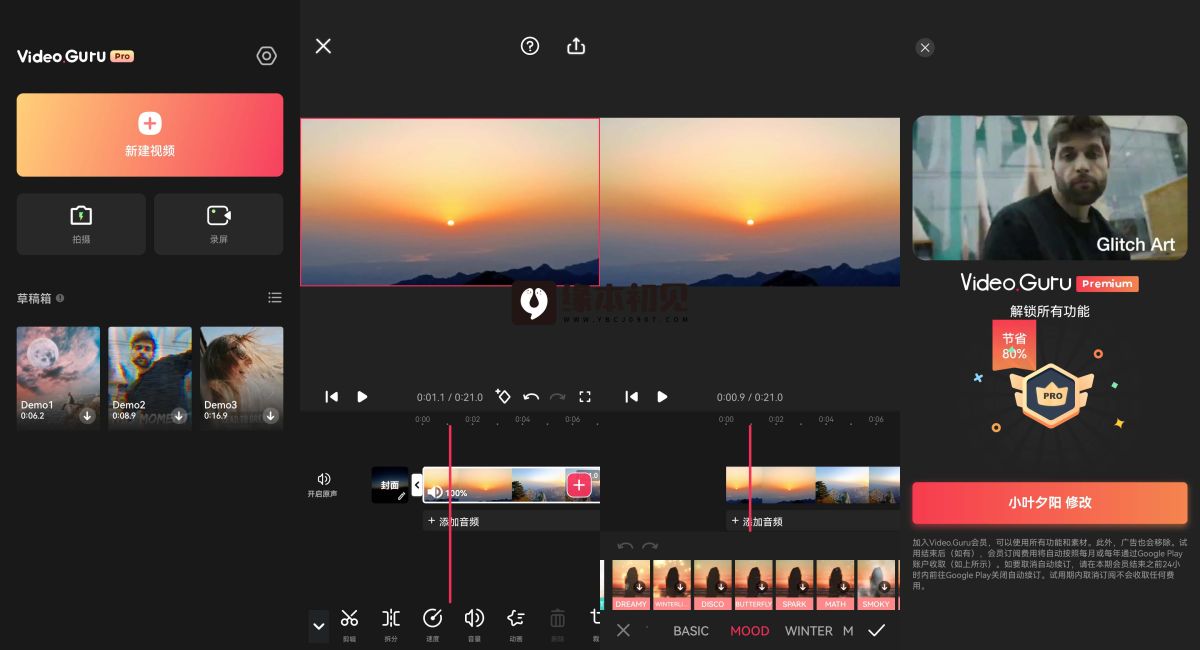
Task: Open the 草稿箱 info icon
Action: click(x=61, y=298)
